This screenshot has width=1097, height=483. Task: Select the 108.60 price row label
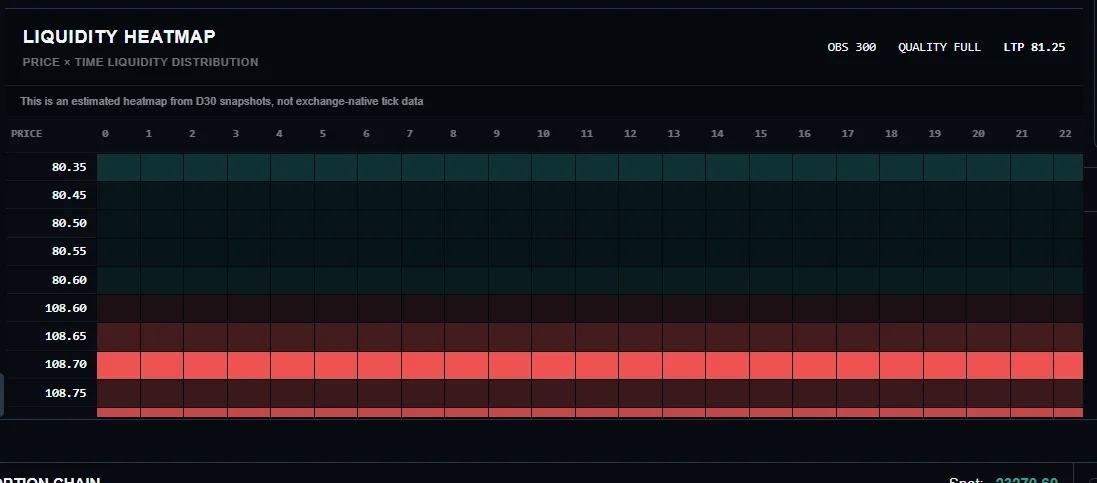click(x=66, y=308)
